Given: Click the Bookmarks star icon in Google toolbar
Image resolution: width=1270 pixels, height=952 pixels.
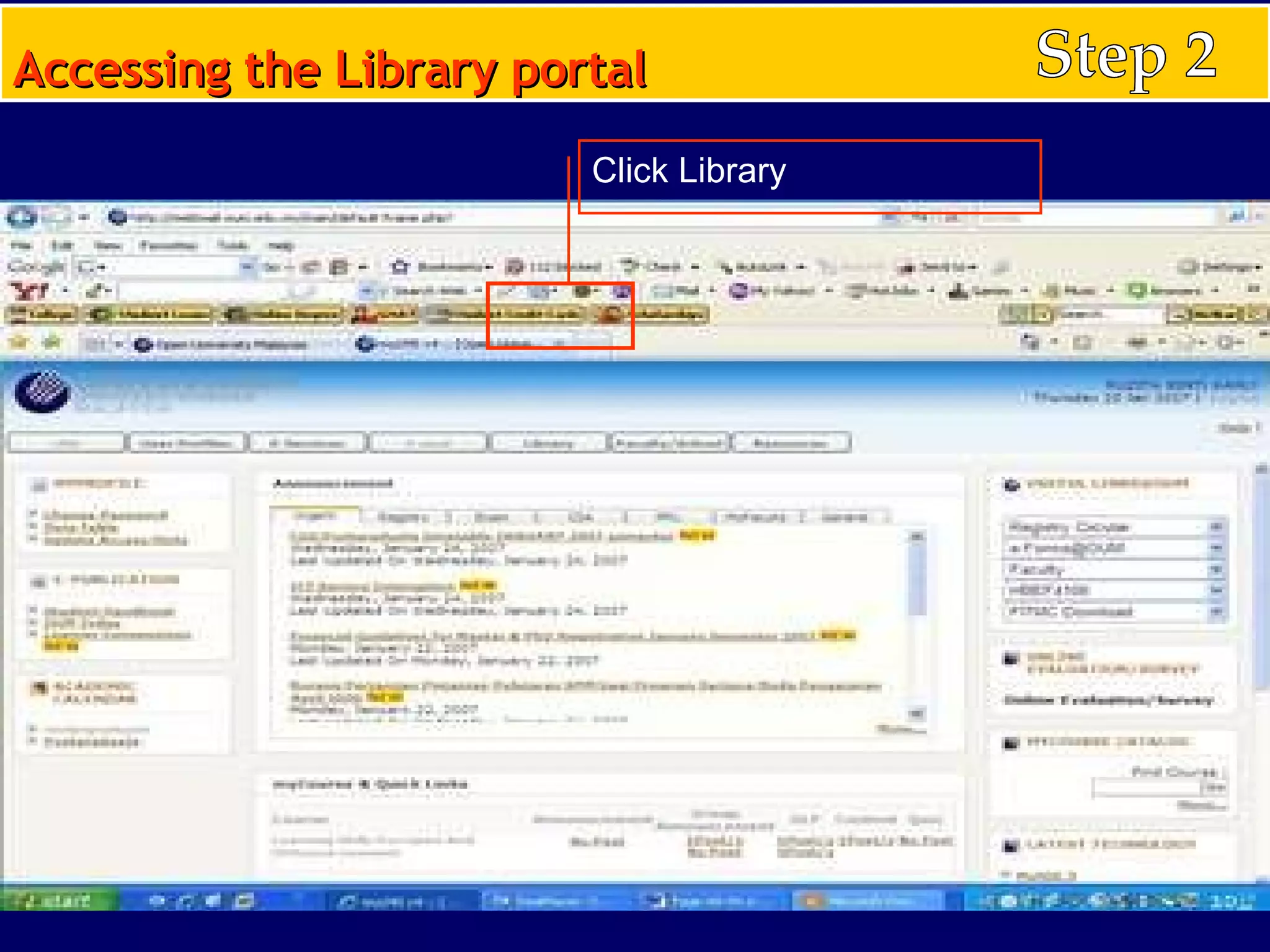Looking at the screenshot, I should point(401,267).
